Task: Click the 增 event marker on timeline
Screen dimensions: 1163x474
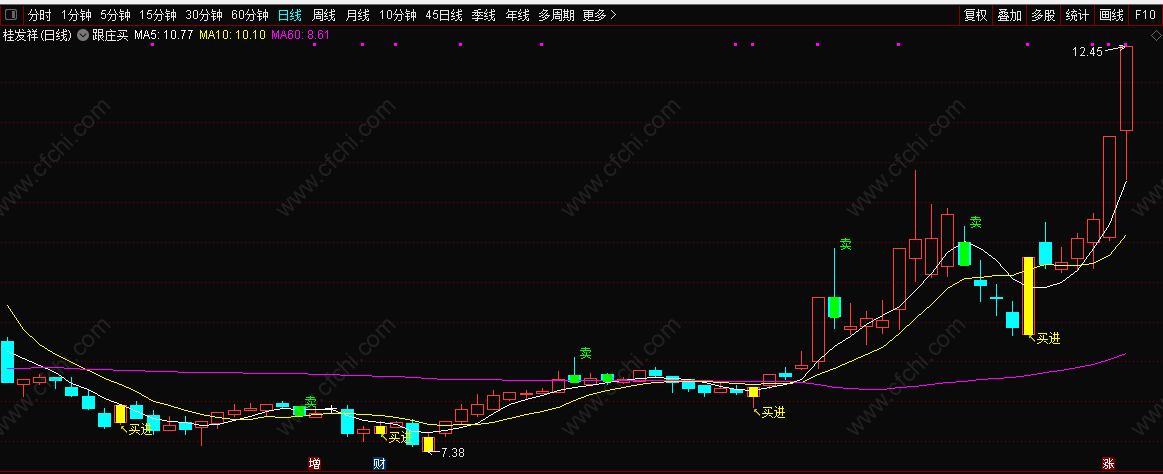Action: pos(314,464)
